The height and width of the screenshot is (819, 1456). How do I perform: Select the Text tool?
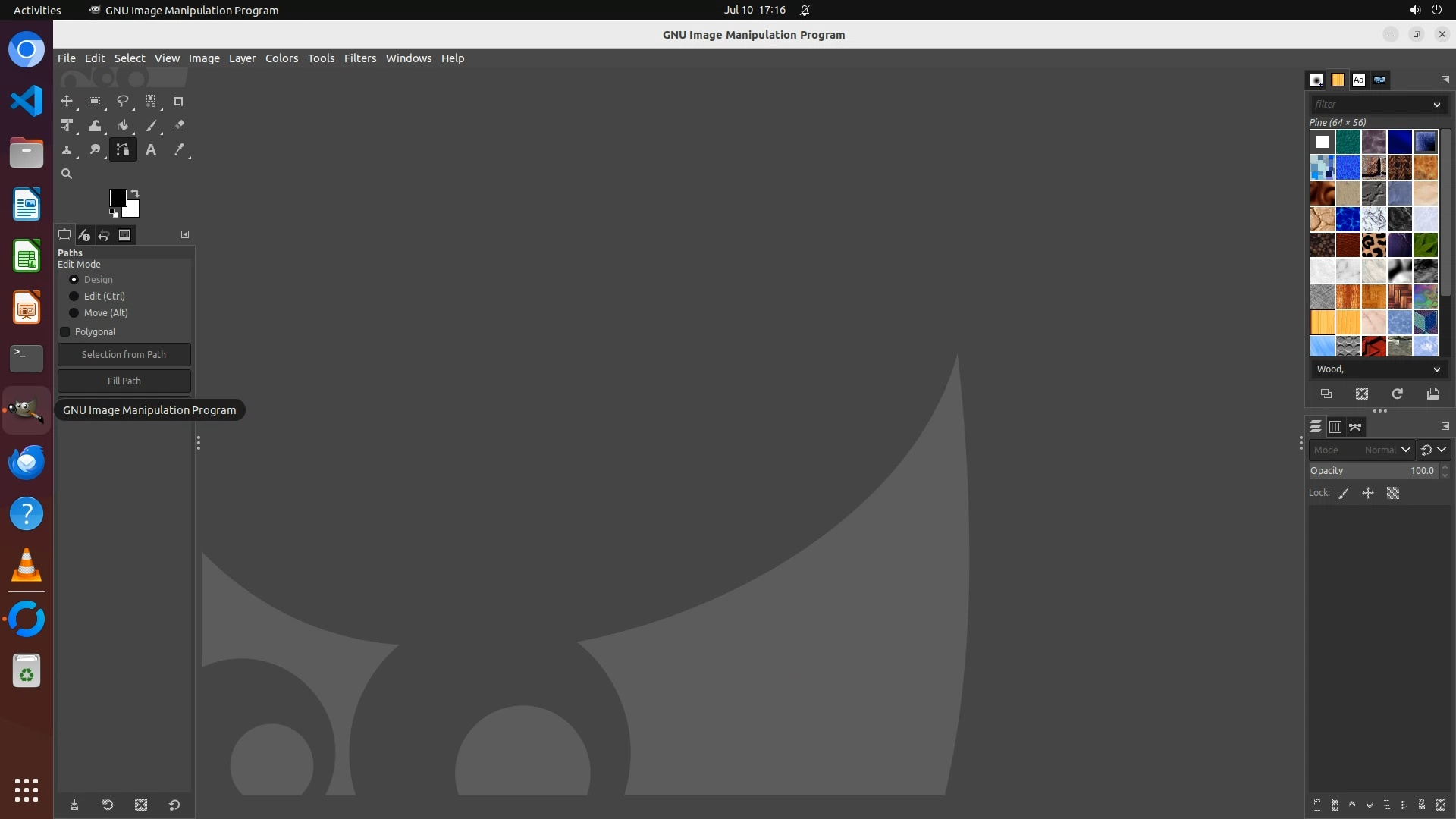click(151, 150)
